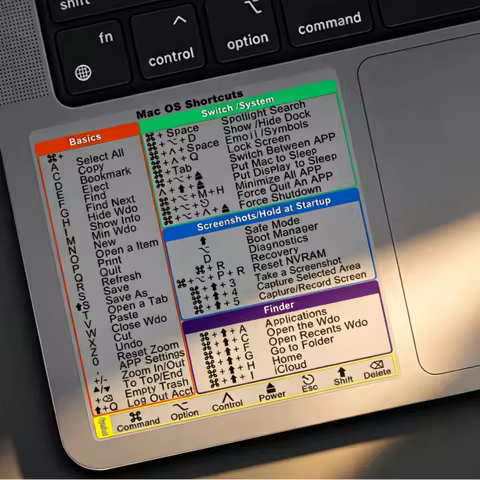Click the option keyboard key
The height and width of the screenshot is (480, 480).
point(243,31)
